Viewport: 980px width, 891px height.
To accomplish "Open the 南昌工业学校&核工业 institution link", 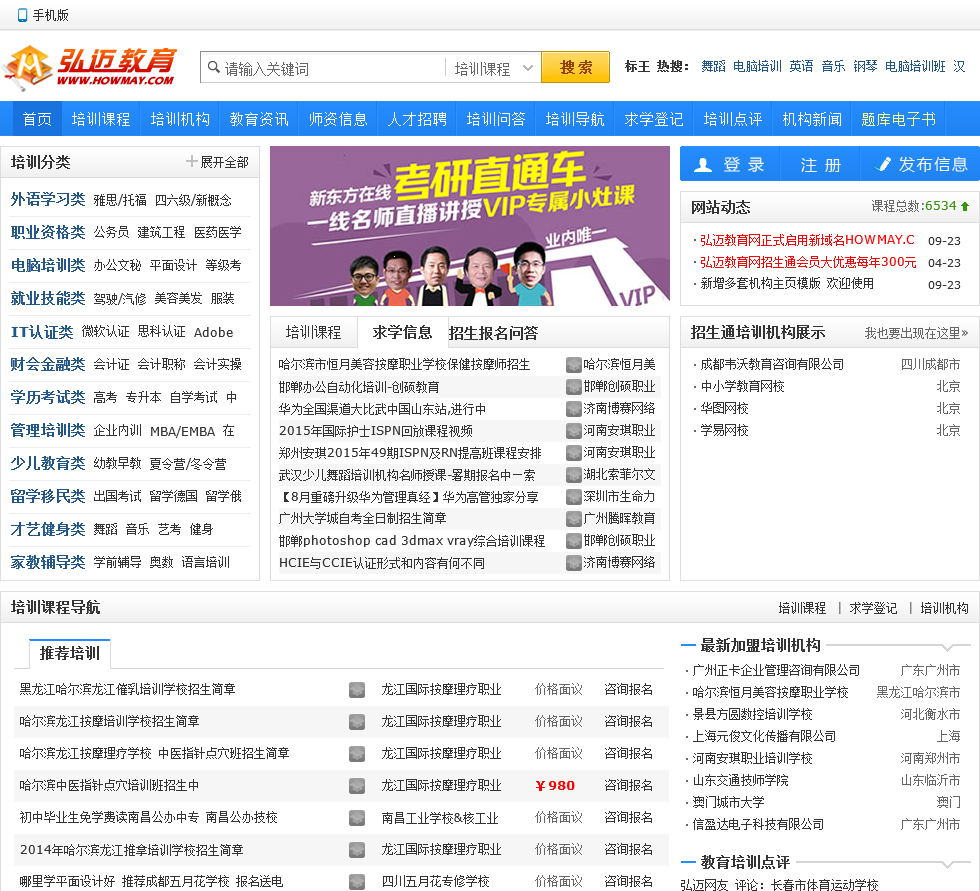I will (440, 817).
